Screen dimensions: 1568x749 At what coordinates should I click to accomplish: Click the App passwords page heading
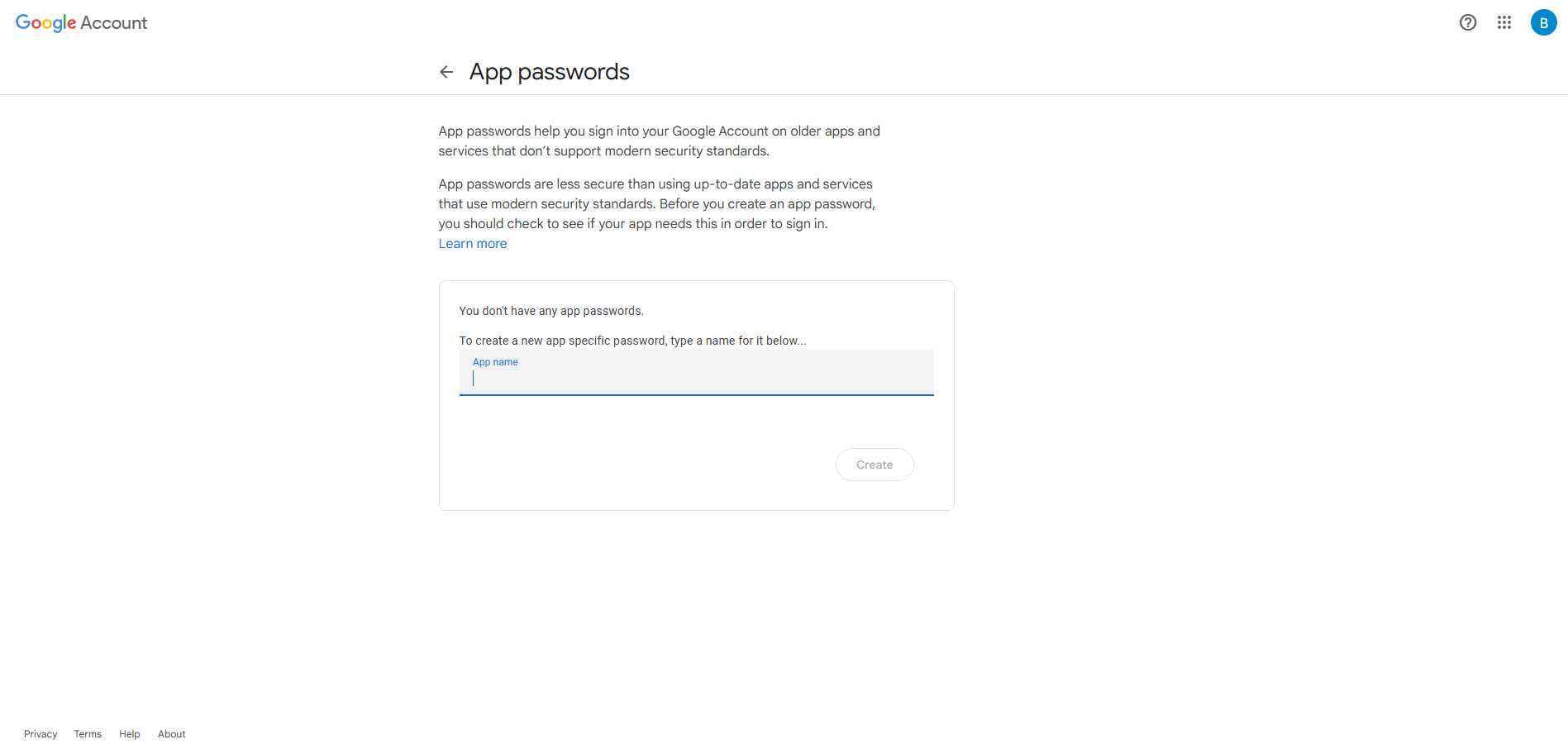(549, 72)
